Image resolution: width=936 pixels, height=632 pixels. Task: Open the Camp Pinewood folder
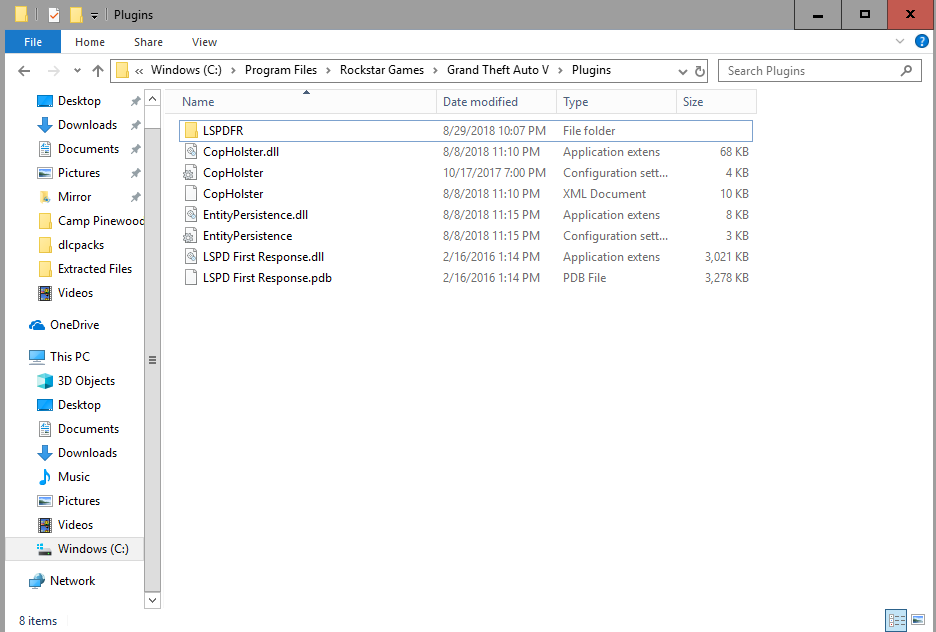coord(91,221)
